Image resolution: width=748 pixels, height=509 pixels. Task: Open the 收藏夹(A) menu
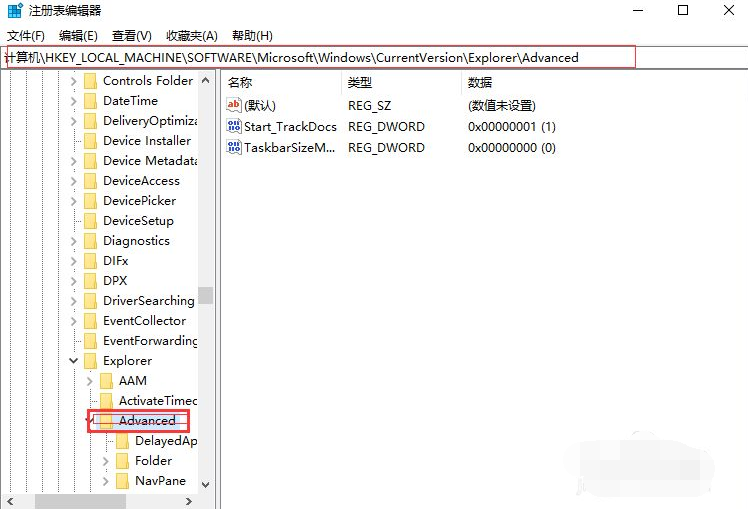pyautogui.click(x=191, y=35)
